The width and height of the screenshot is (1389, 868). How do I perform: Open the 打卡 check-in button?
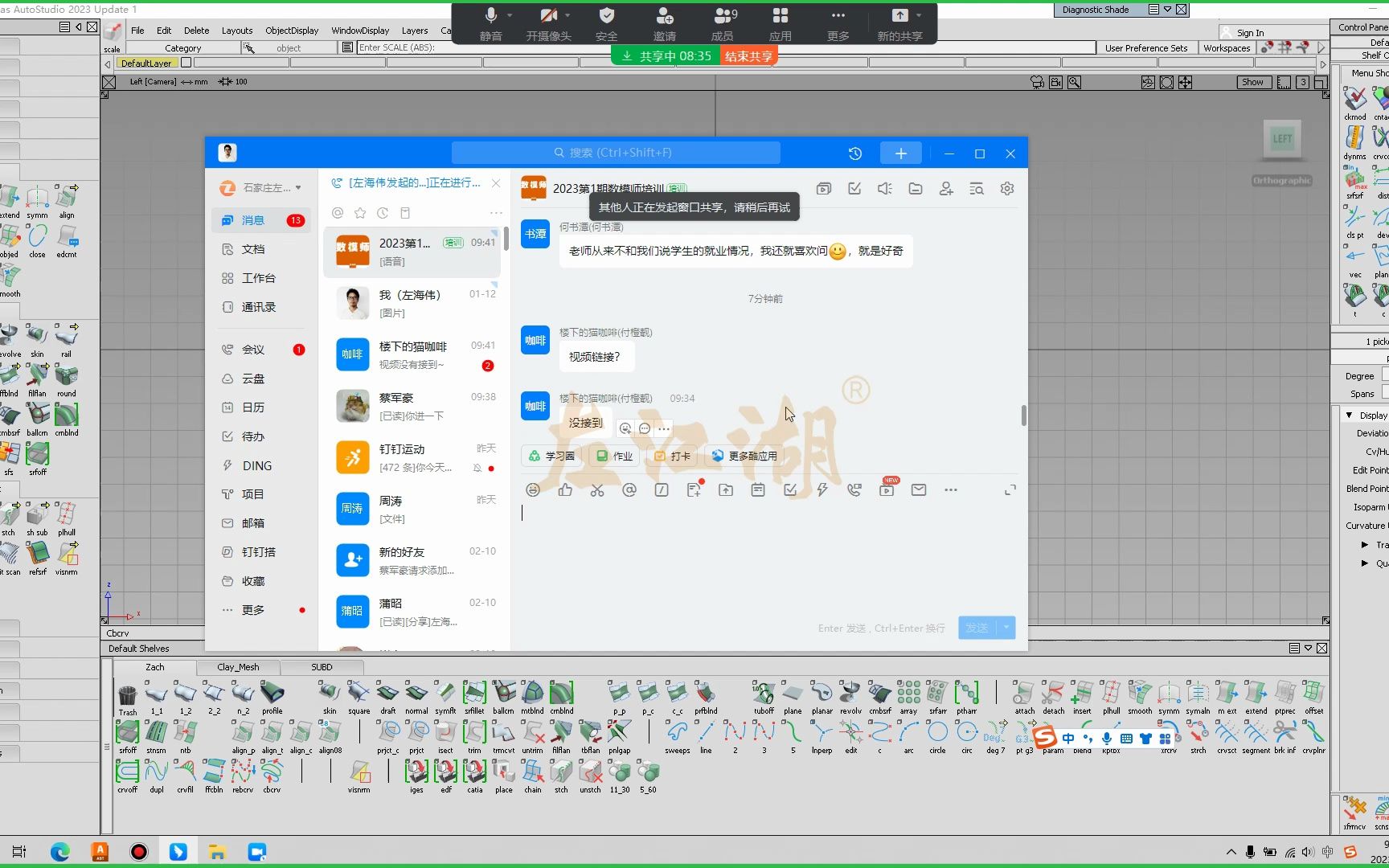click(x=673, y=456)
